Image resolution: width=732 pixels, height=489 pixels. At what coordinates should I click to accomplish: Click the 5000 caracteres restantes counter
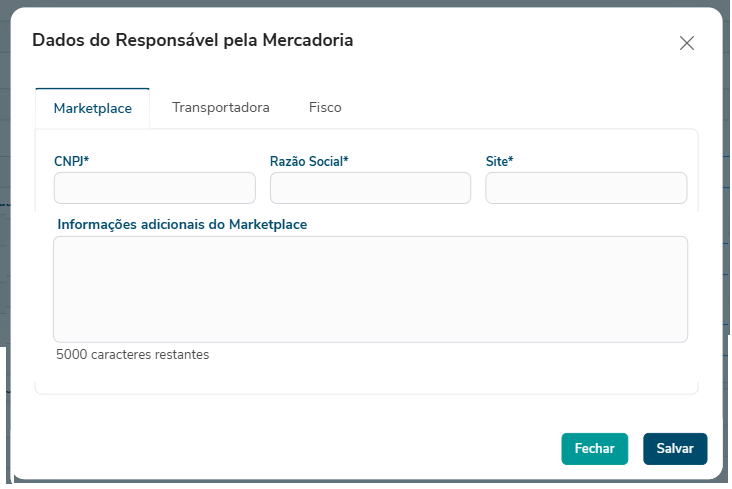(133, 354)
